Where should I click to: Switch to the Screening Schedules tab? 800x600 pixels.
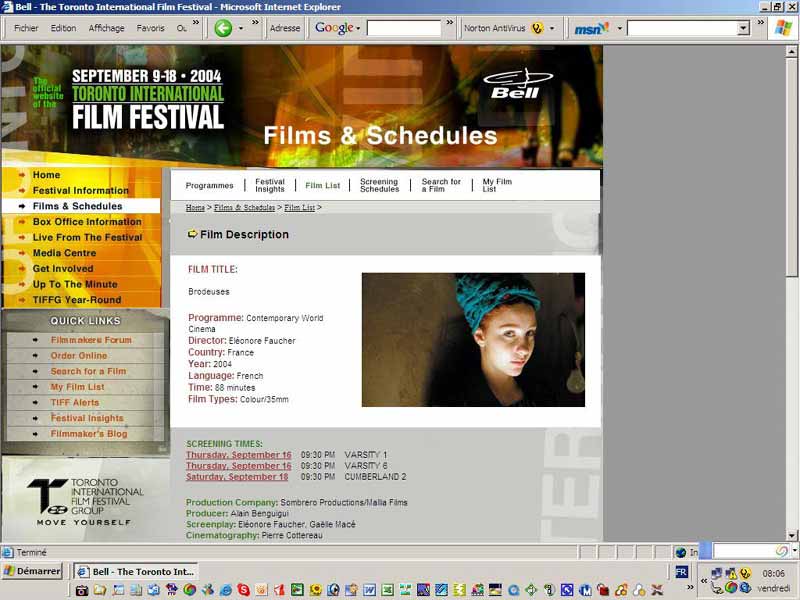379,185
